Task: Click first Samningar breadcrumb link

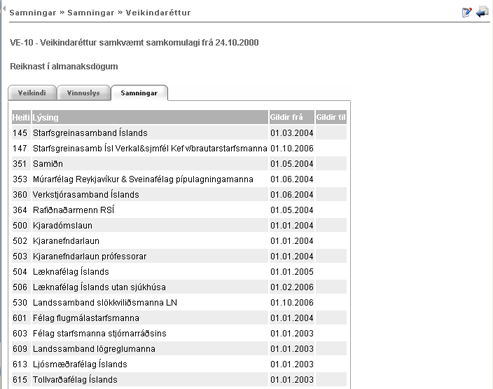Action: coord(33,13)
